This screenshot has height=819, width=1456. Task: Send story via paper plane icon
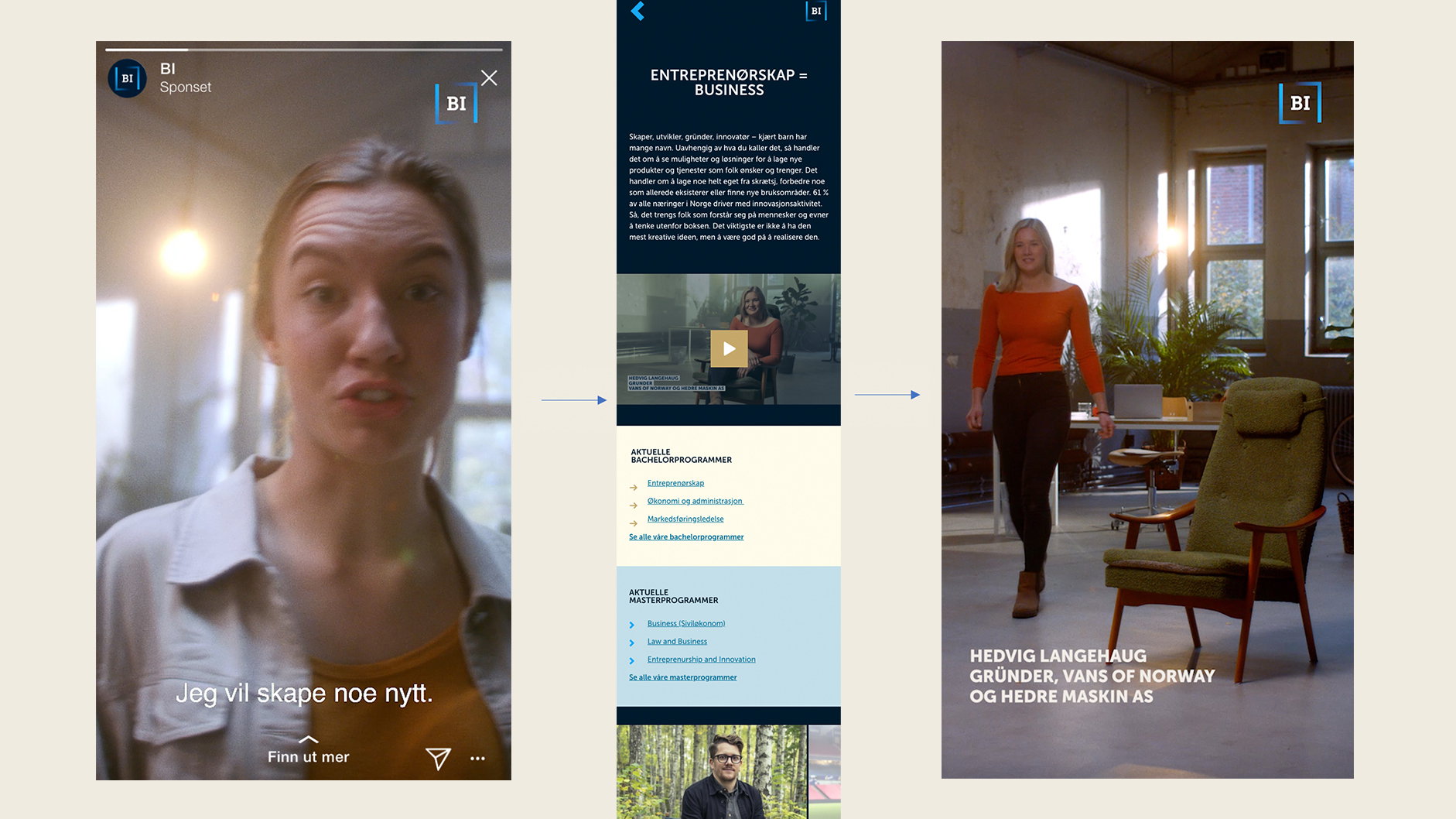(438, 758)
